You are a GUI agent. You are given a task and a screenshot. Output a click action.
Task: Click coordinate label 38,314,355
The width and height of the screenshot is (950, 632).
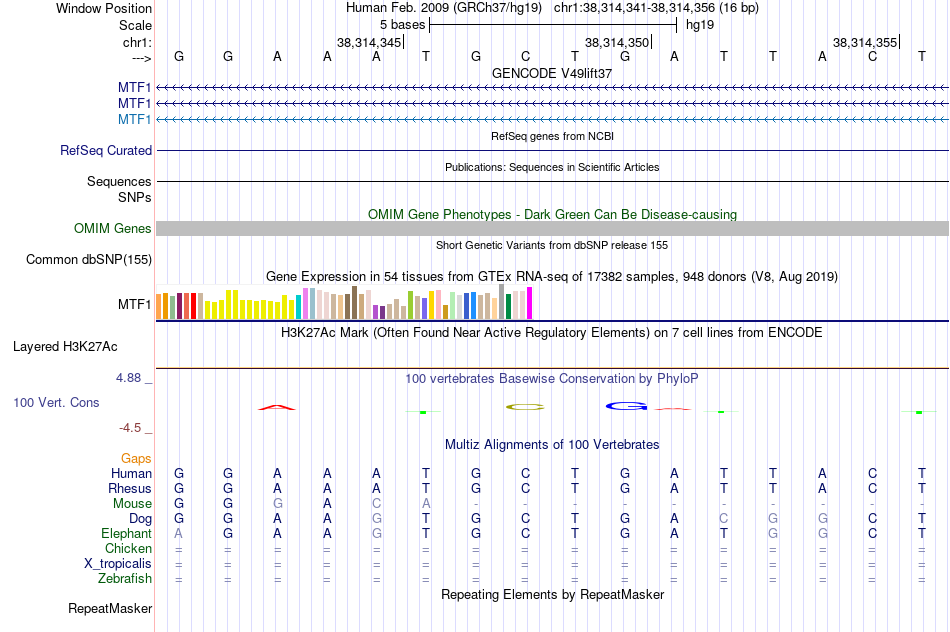pos(865,42)
